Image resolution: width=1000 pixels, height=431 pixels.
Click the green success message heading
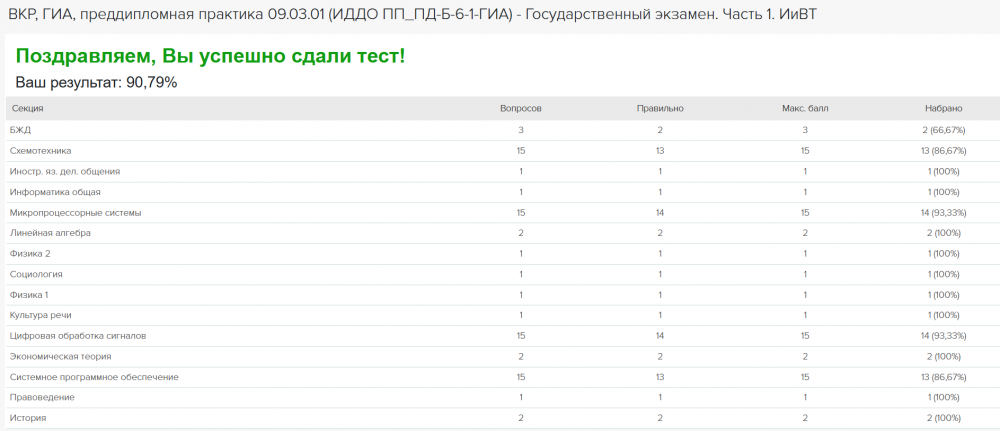(210, 55)
